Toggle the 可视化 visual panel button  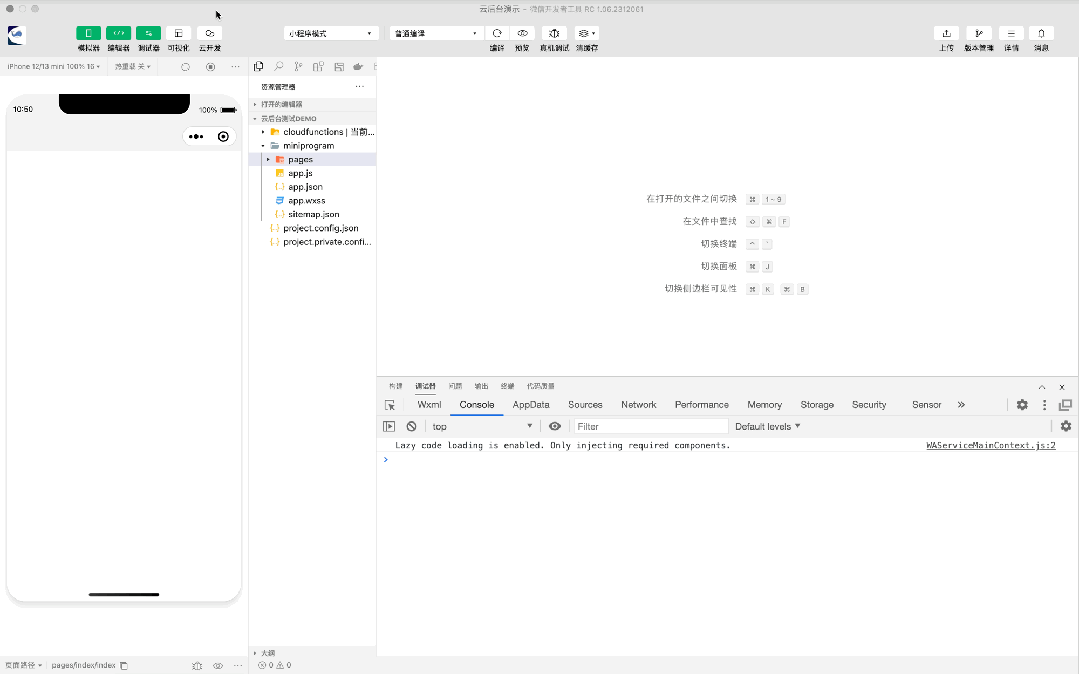[178, 33]
